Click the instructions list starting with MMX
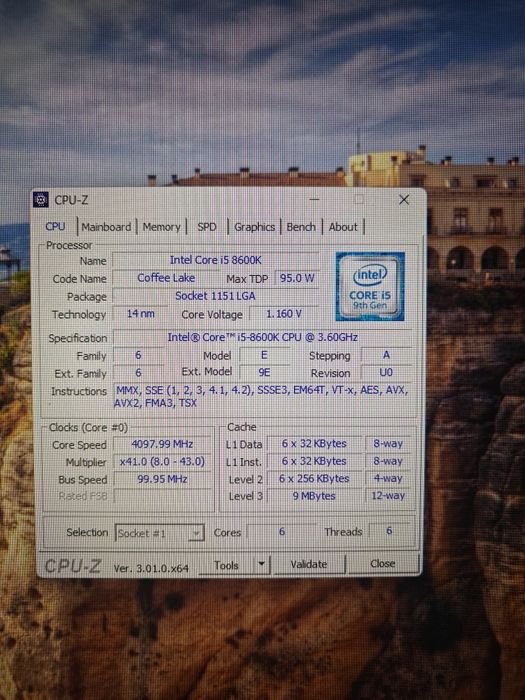 pos(262,396)
